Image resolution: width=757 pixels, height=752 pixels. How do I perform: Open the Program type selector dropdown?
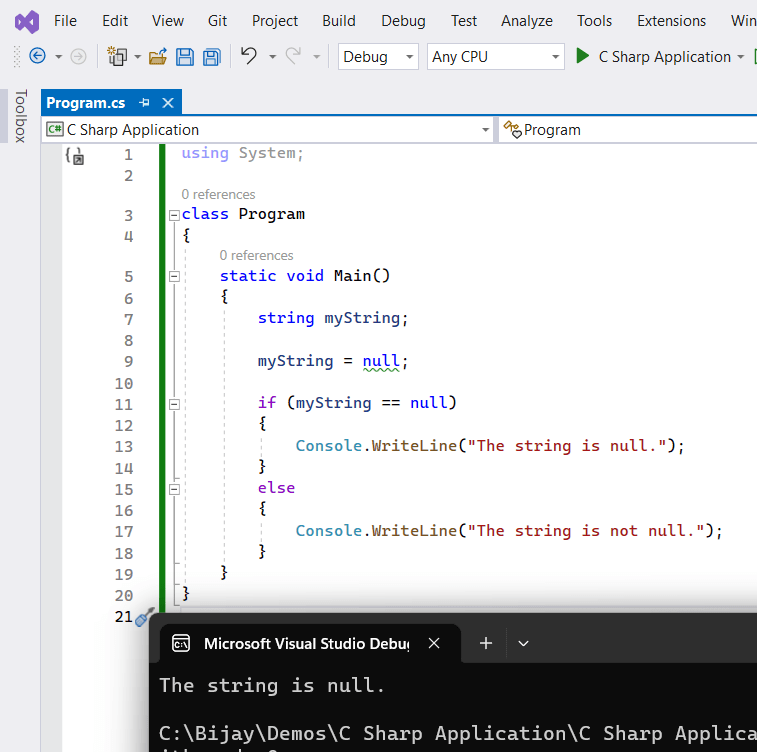[627, 130]
